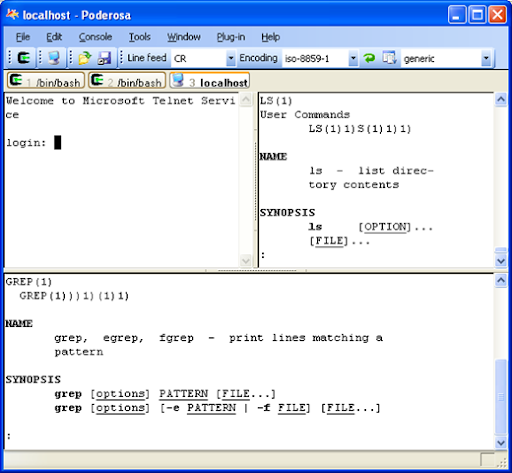This screenshot has height=473, width=512.
Task: Click 'User Commands' text in LS pane
Action: coord(305,115)
